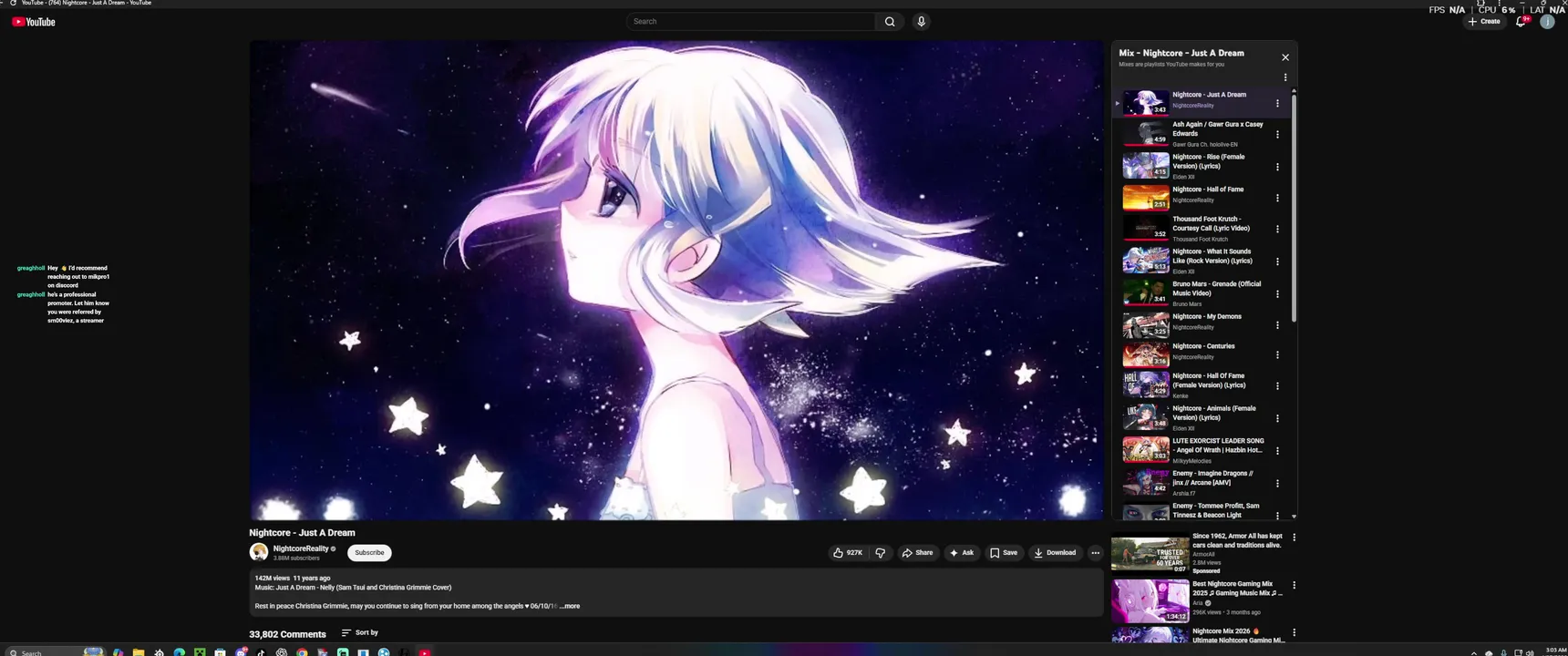
Task: Open the Armor All sponsored thumbnail
Action: [1150, 554]
